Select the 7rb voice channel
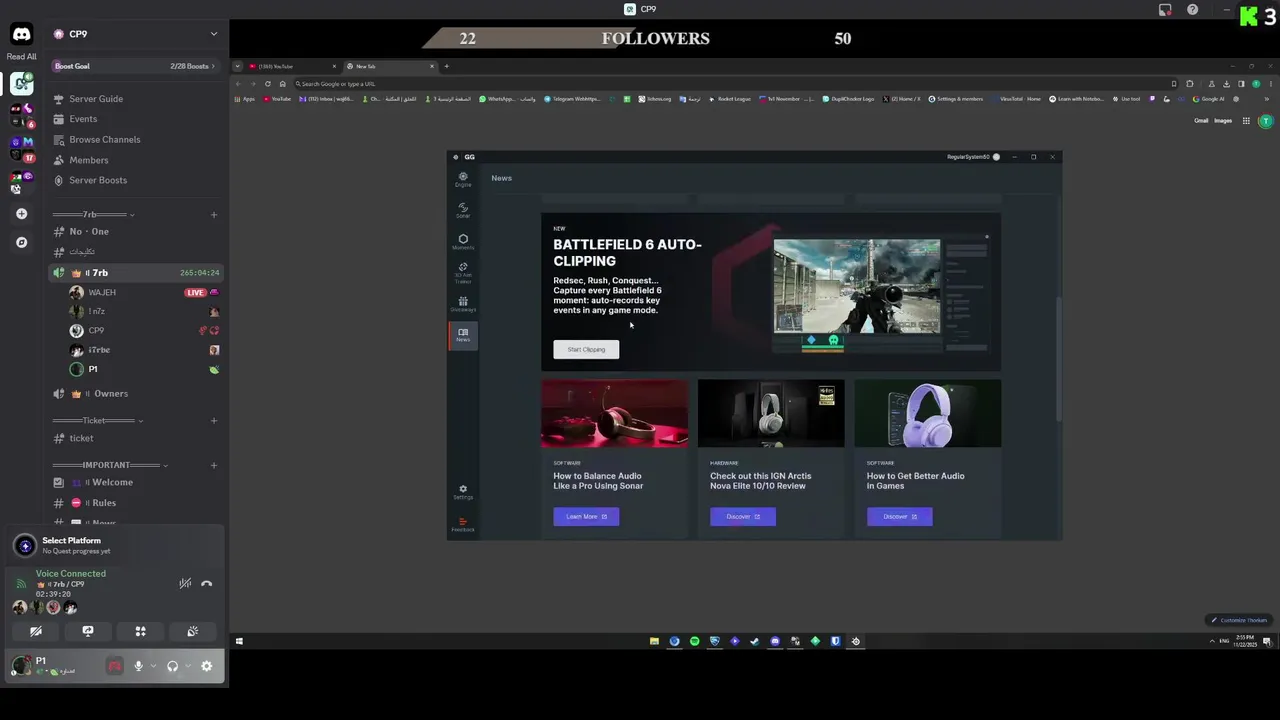This screenshot has width=1280, height=720. click(x=136, y=272)
